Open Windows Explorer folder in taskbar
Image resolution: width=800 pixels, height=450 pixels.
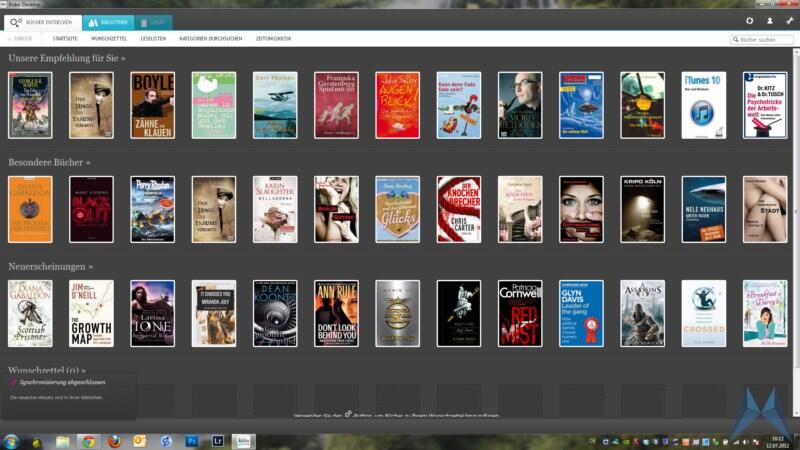63,441
